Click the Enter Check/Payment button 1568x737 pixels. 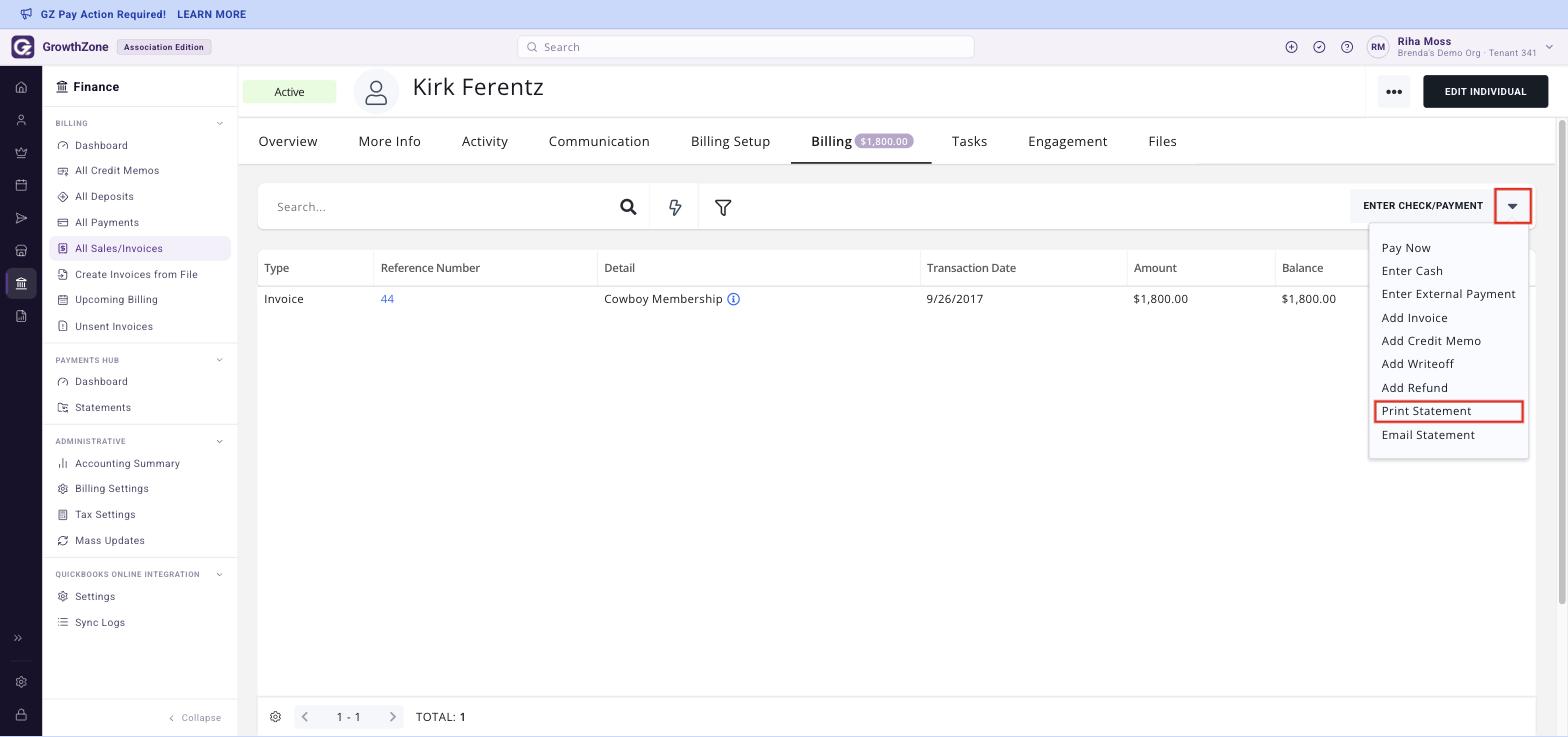[x=1422, y=206]
